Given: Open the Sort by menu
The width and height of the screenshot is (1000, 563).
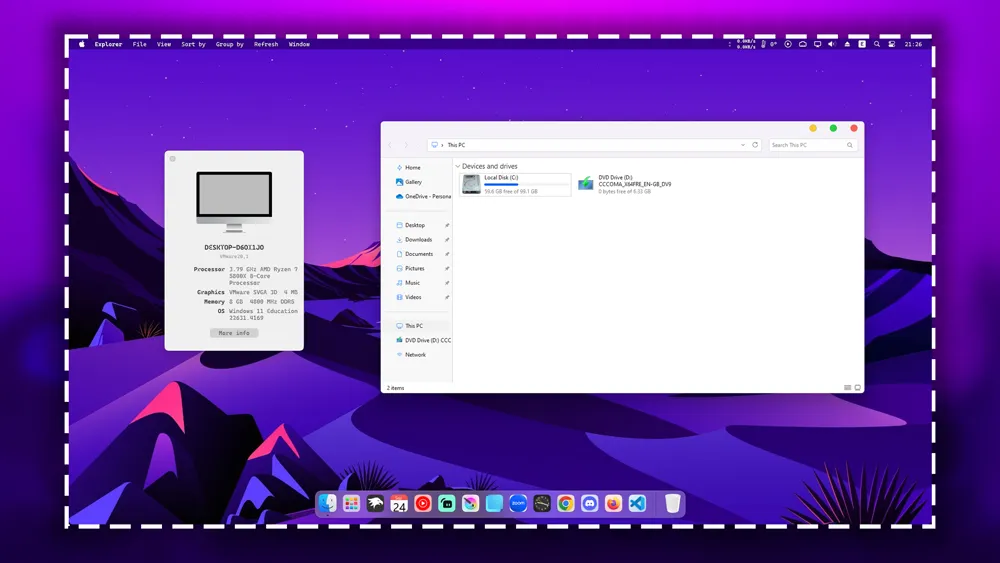Looking at the screenshot, I should pos(193,44).
